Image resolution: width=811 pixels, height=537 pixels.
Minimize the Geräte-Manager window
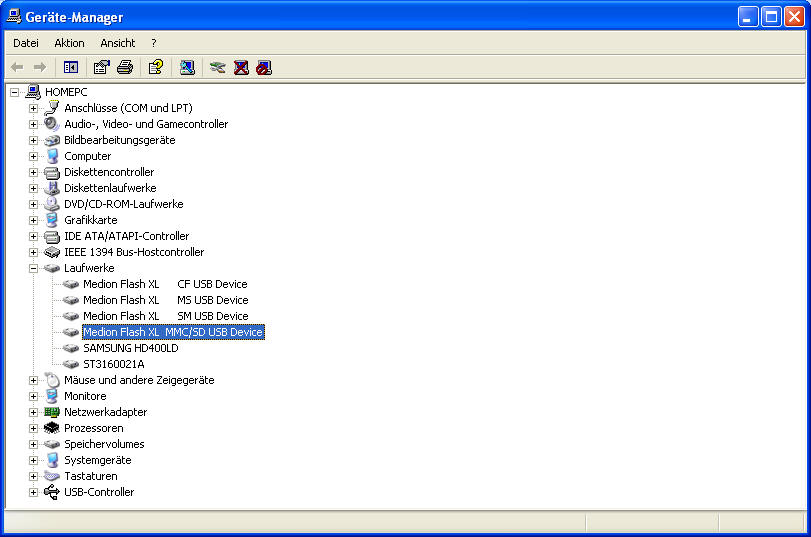(x=747, y=17)
